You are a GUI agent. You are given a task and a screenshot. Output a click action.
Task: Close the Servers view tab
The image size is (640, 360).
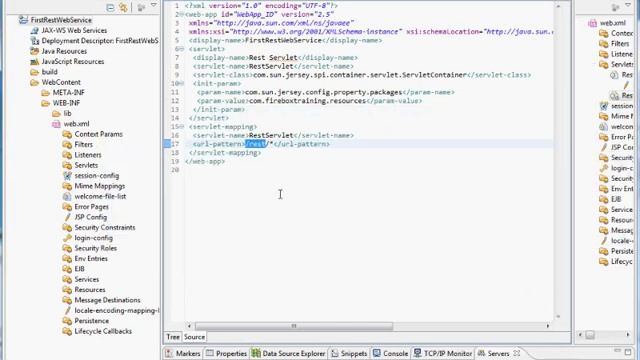(x=517, y=353)
